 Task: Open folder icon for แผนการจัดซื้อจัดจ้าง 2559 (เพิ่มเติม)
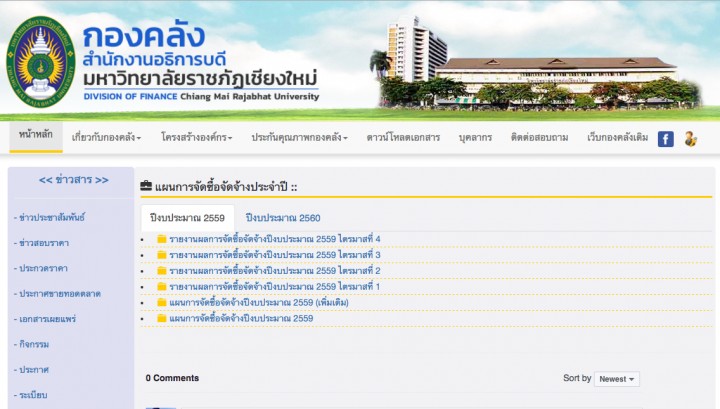pos(162,302)
